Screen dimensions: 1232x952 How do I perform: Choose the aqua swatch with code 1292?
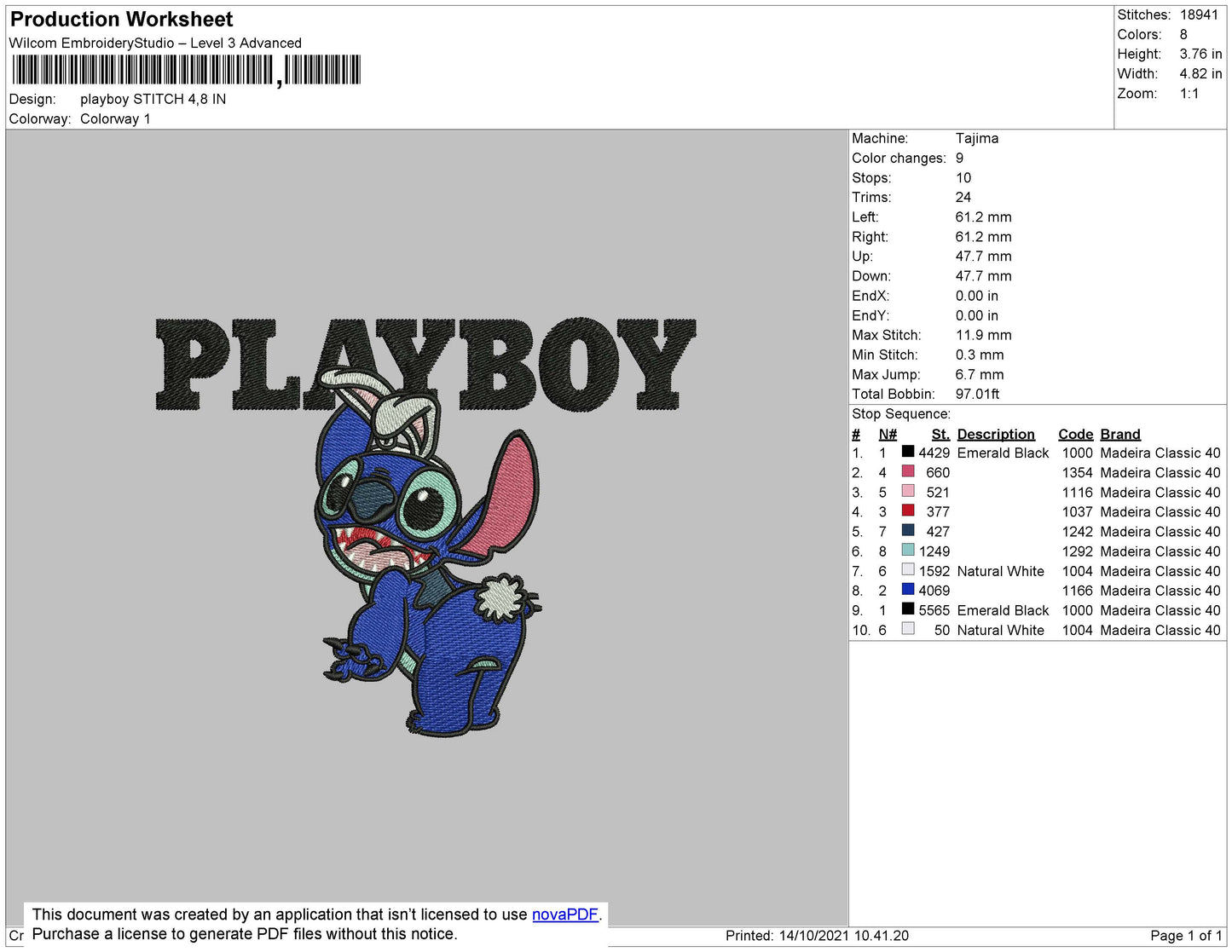click(x=908, y=551)
